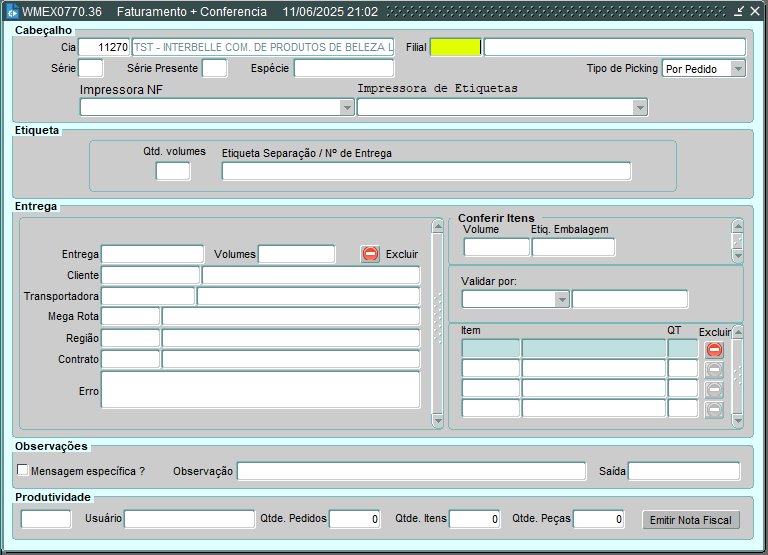768x555 pixels.
Task: Click the grey delete icon in the third item row
Action: tap(714, 389)
